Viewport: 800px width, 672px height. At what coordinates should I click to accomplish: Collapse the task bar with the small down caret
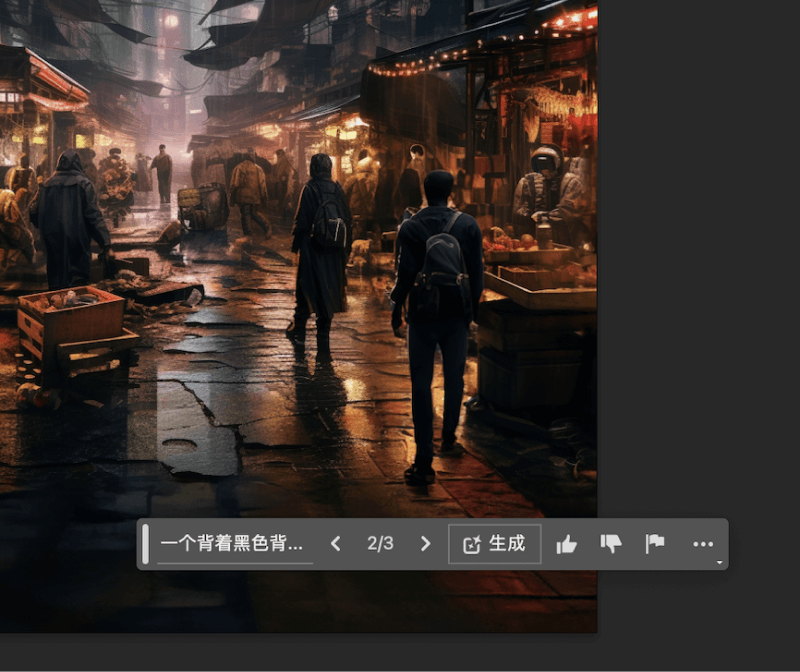click(719, 562)
